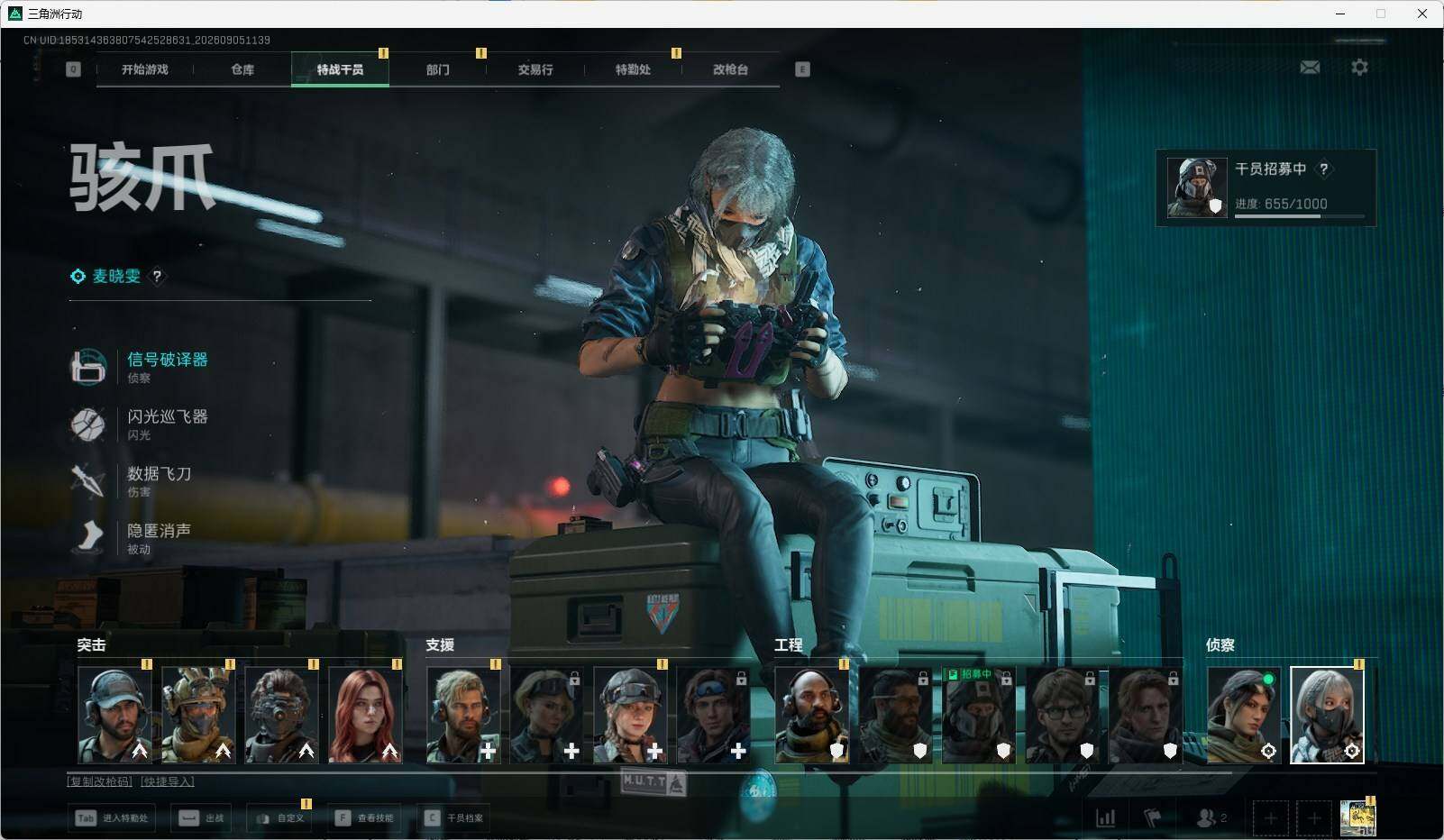The height and width of the screenshot is (840, 1444).
Task: Click the 三角洲行动 app icon in title bar
Action: pyautogui.click(x=14, y=14)
